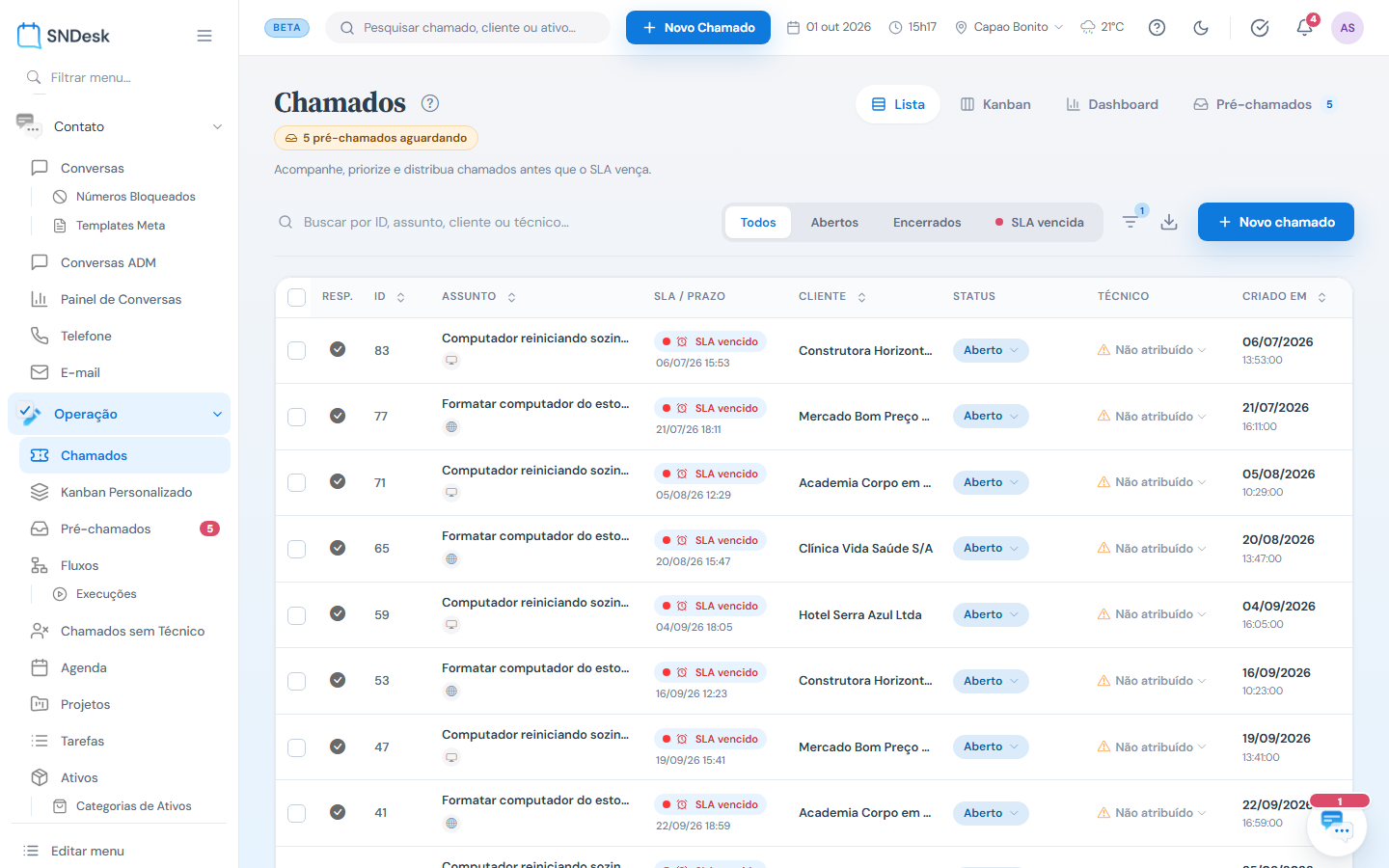Open the Aberto status dropdown for ticket 83
The height and width of the screenshot is (868, 1389).
991,350
